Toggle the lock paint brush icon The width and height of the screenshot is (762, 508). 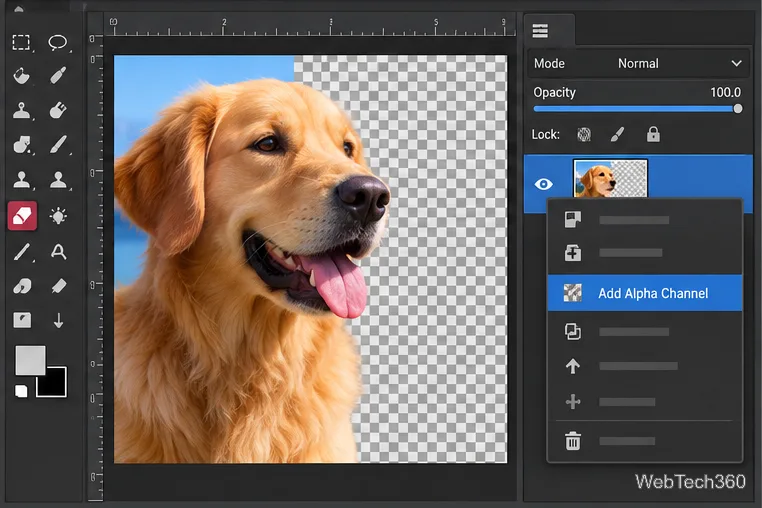(x=617, y=135)
